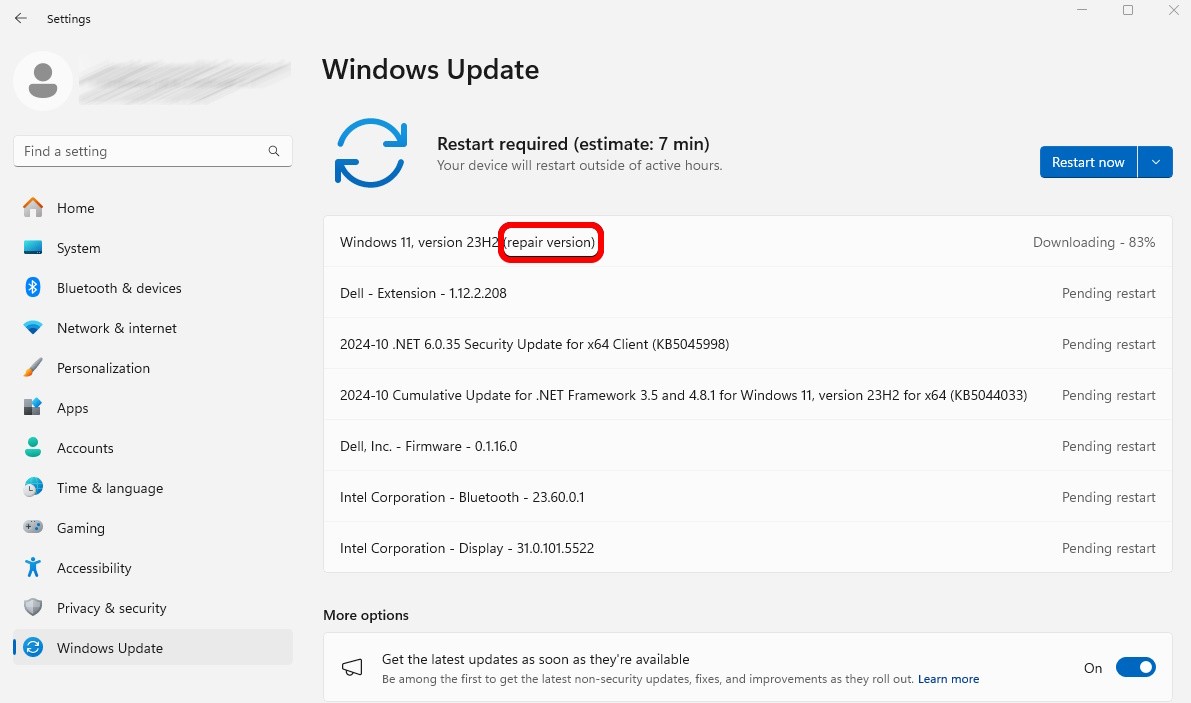Click the Accessibility figure icon
Image resolution: width=1191 pixels, height=703 pixels.
pos(33,568)
